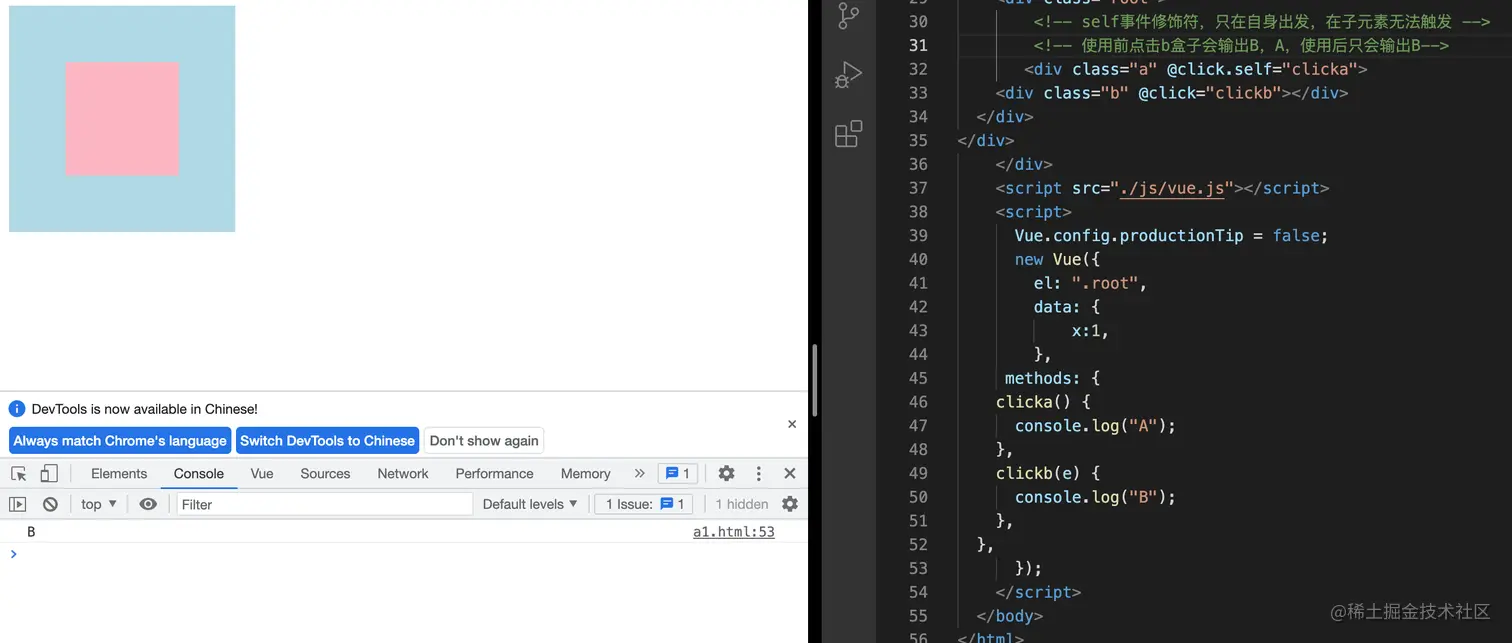Switch to the Network tab

(403, 474)
